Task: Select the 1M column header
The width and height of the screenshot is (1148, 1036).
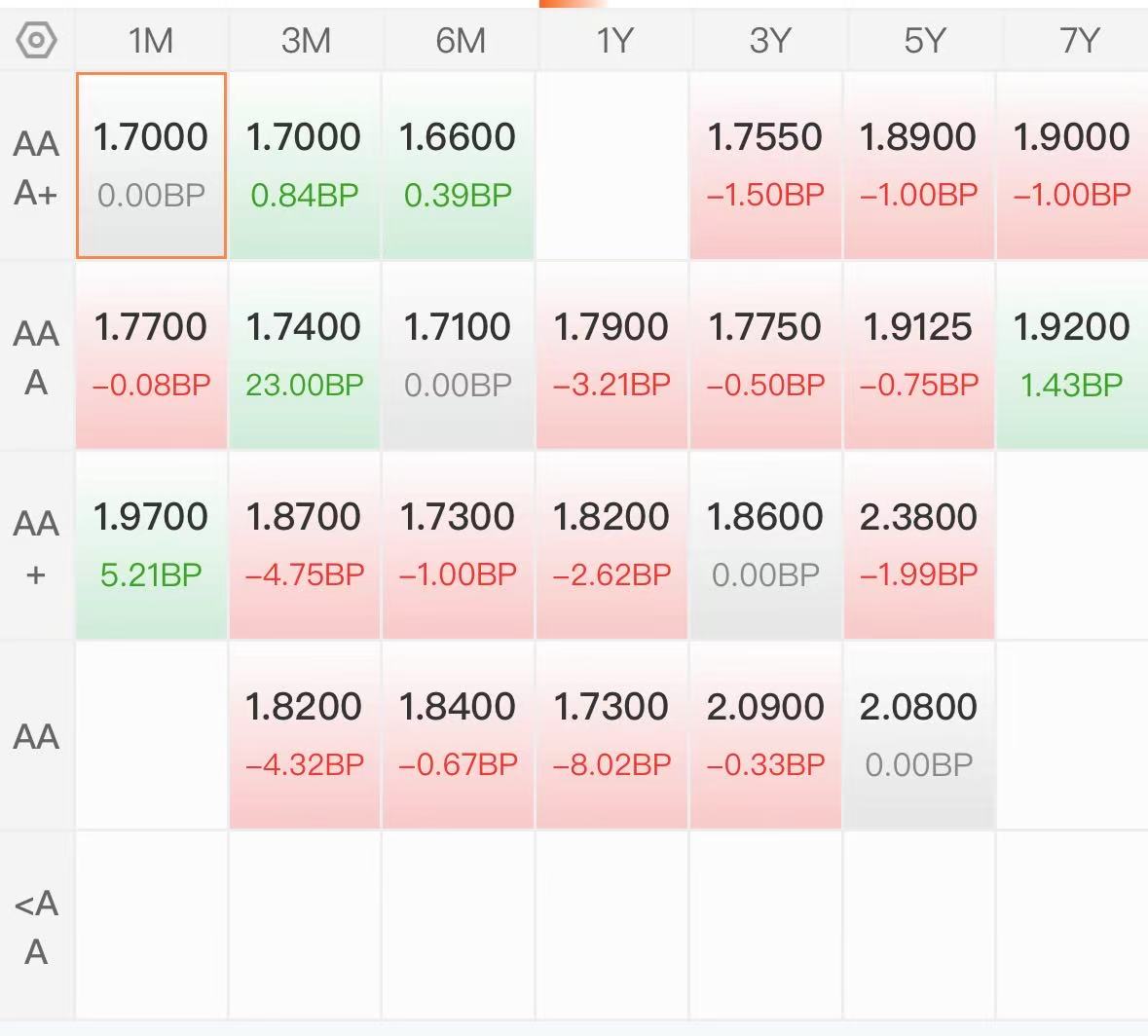Action: tap(151, 40)
